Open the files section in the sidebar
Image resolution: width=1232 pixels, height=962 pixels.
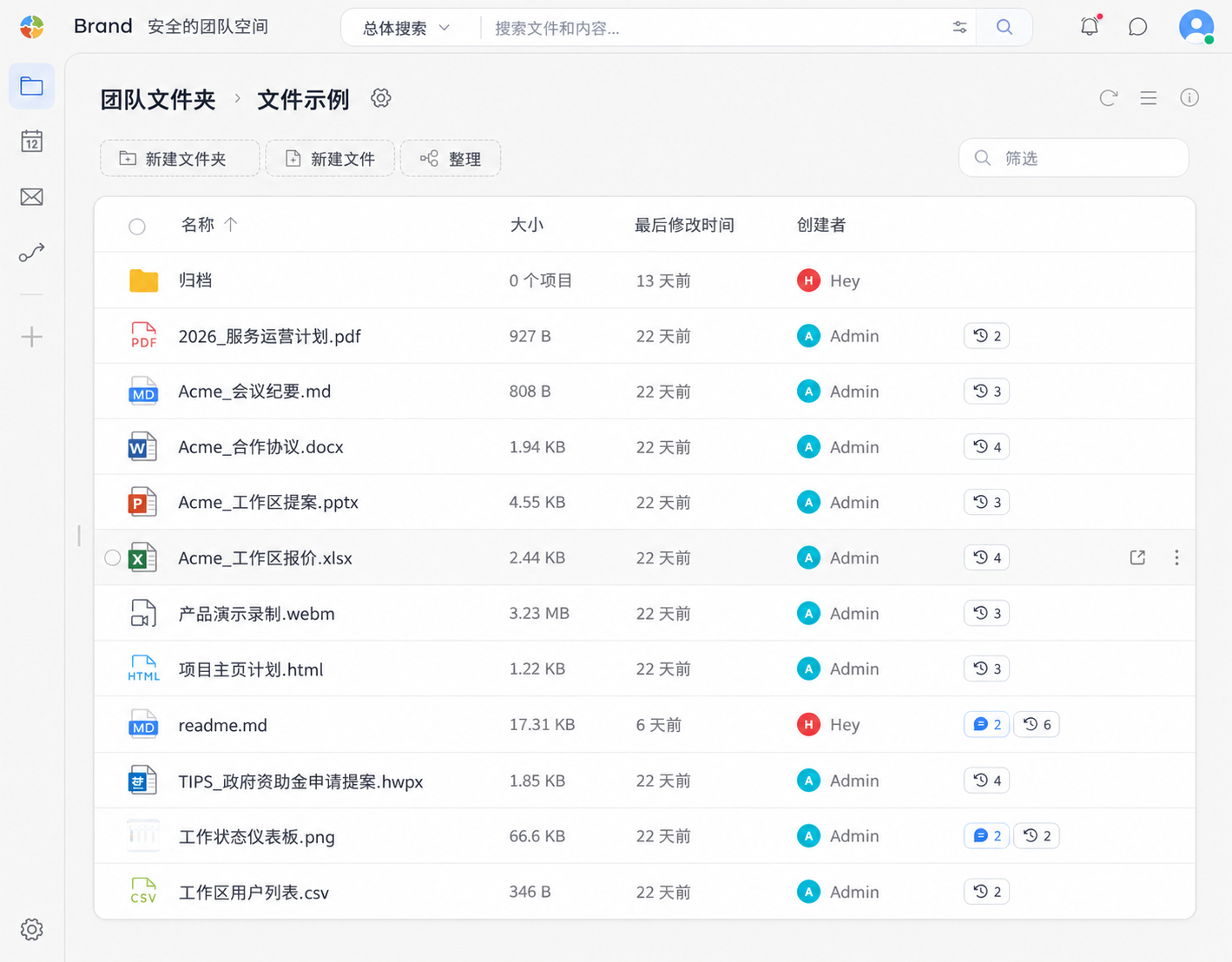coord(32,86)
